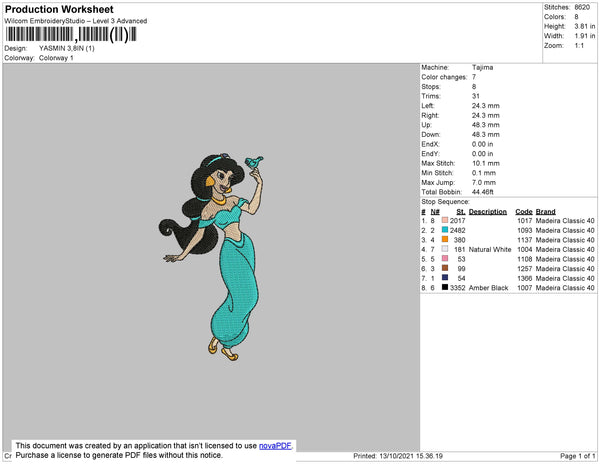Select the Up value 48.3 mm

486,125
